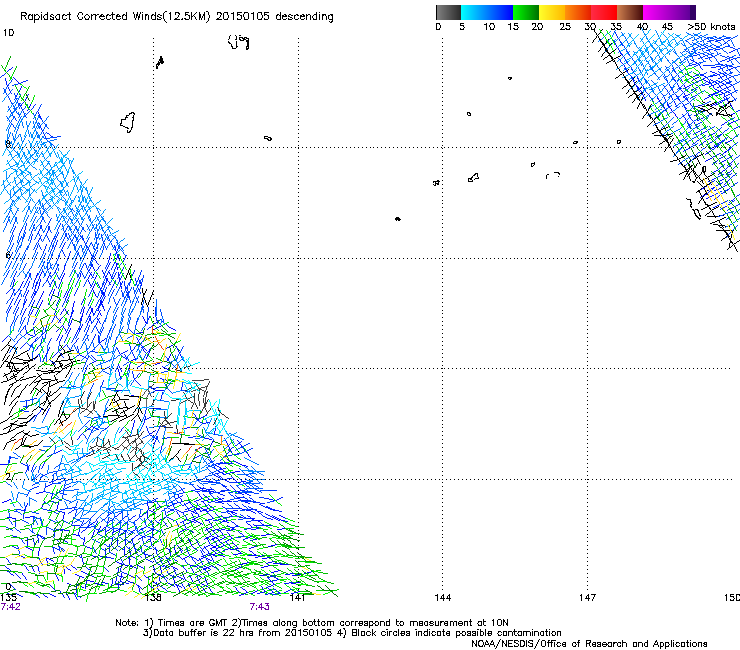Click the 'NOAA/NESDIS/Office of Research and Applications' credit
Image resolution: width=740 pixels, height=650 pixels.
(x=589, y=643)
